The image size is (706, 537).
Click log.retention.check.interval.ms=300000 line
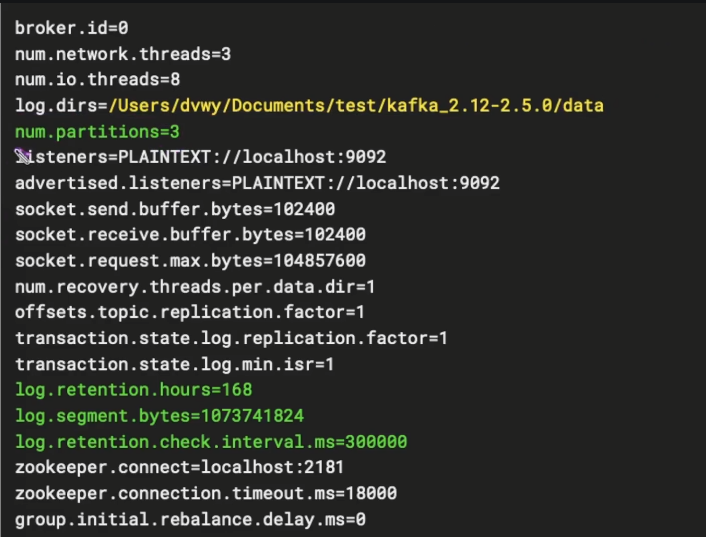[211, 442]
